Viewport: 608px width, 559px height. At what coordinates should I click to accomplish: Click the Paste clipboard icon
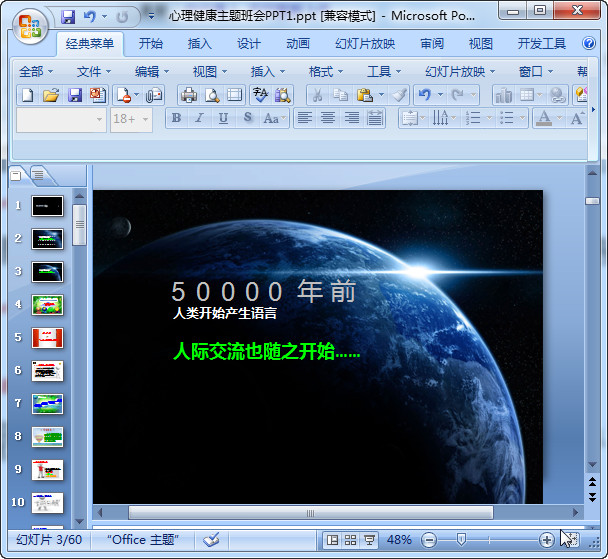364,95
